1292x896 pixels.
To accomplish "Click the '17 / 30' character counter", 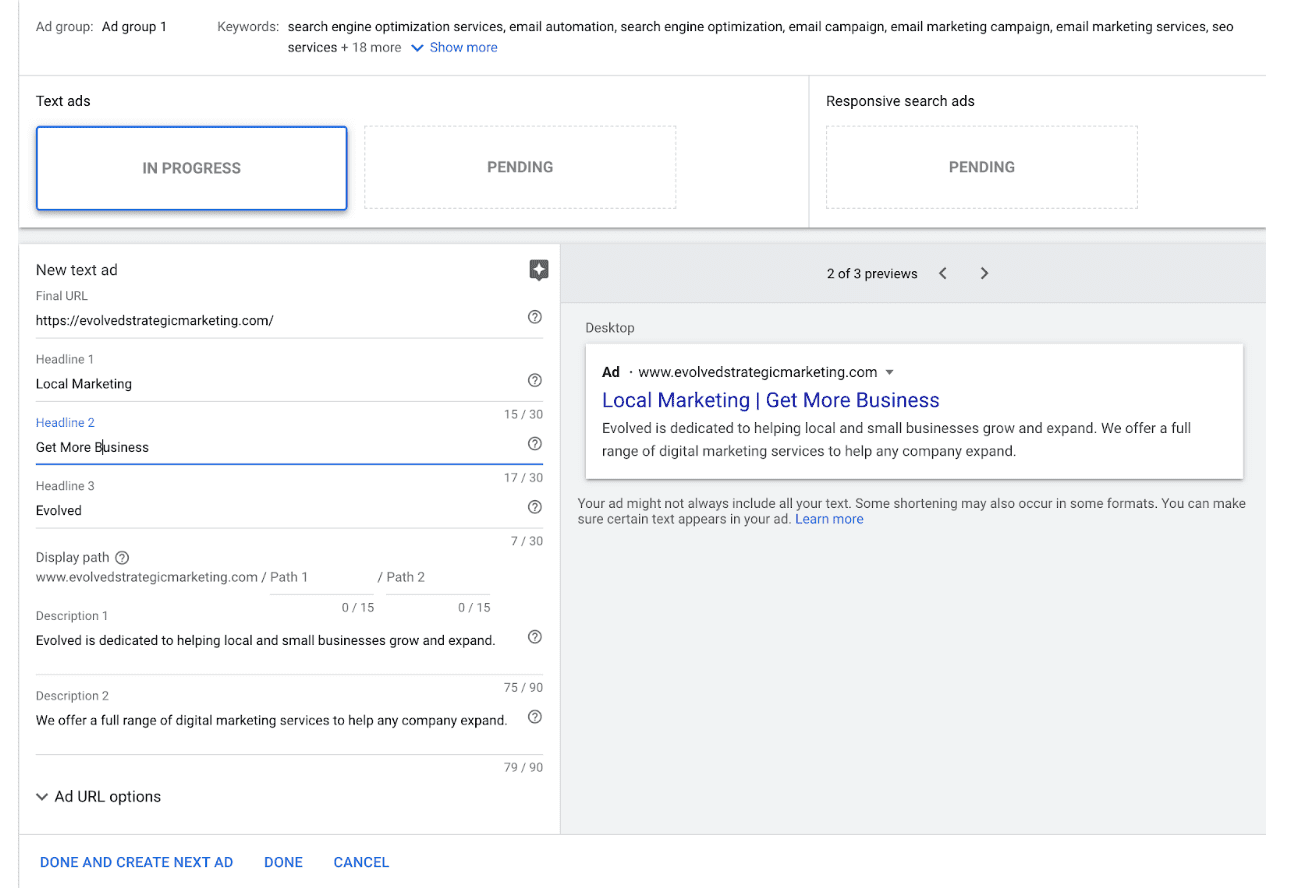I will pos(524,478).
